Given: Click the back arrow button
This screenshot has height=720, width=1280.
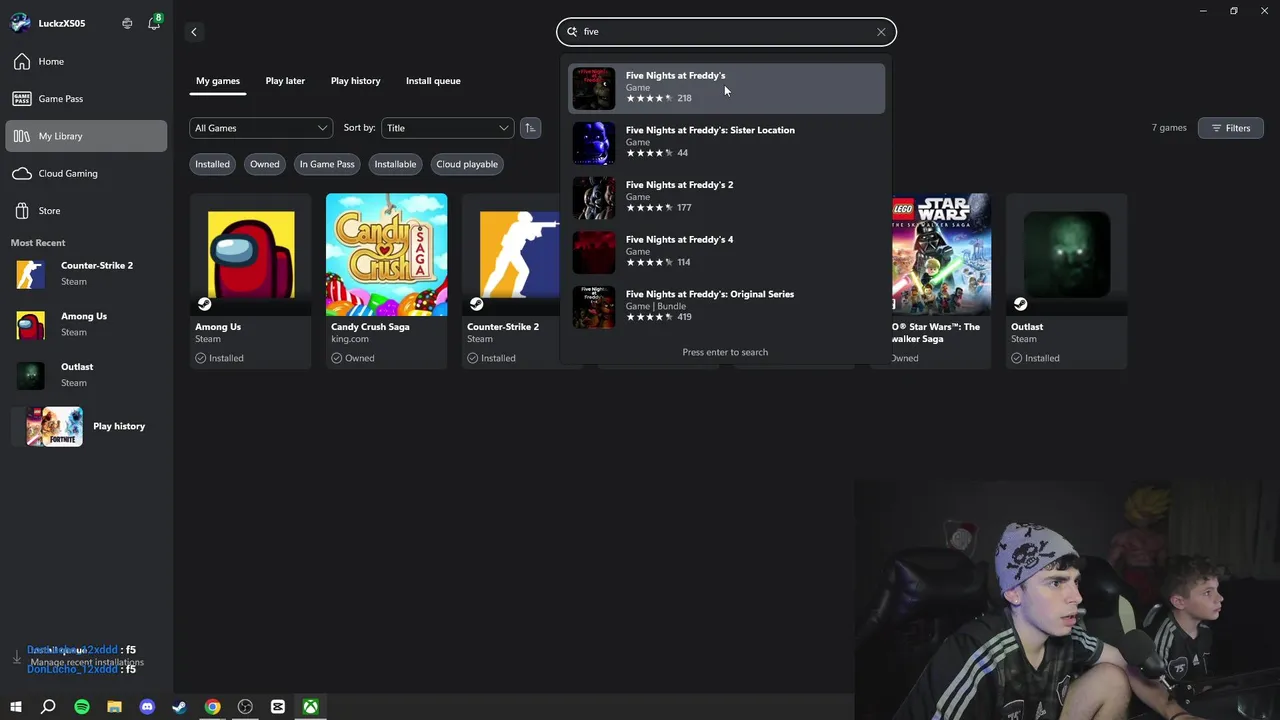Looking at the screenshot, I should coord(194,32).
